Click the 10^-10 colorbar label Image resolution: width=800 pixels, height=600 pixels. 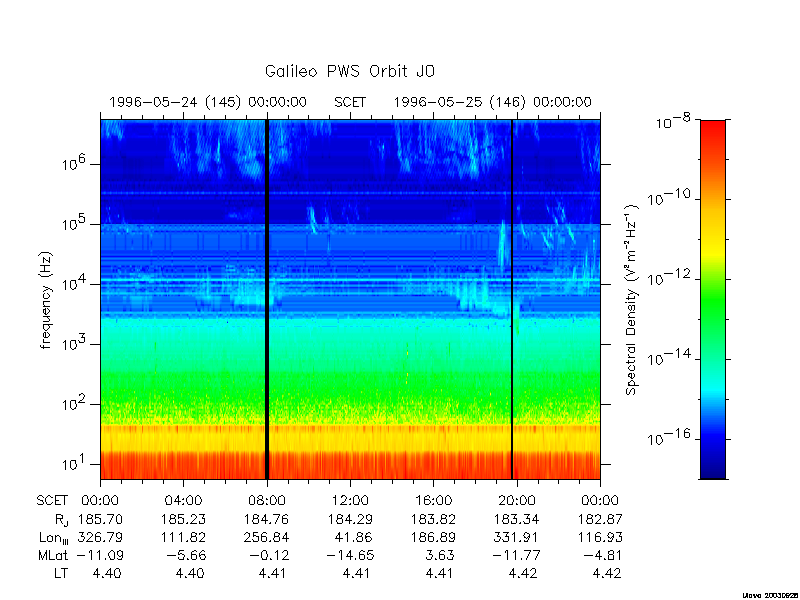669,196
